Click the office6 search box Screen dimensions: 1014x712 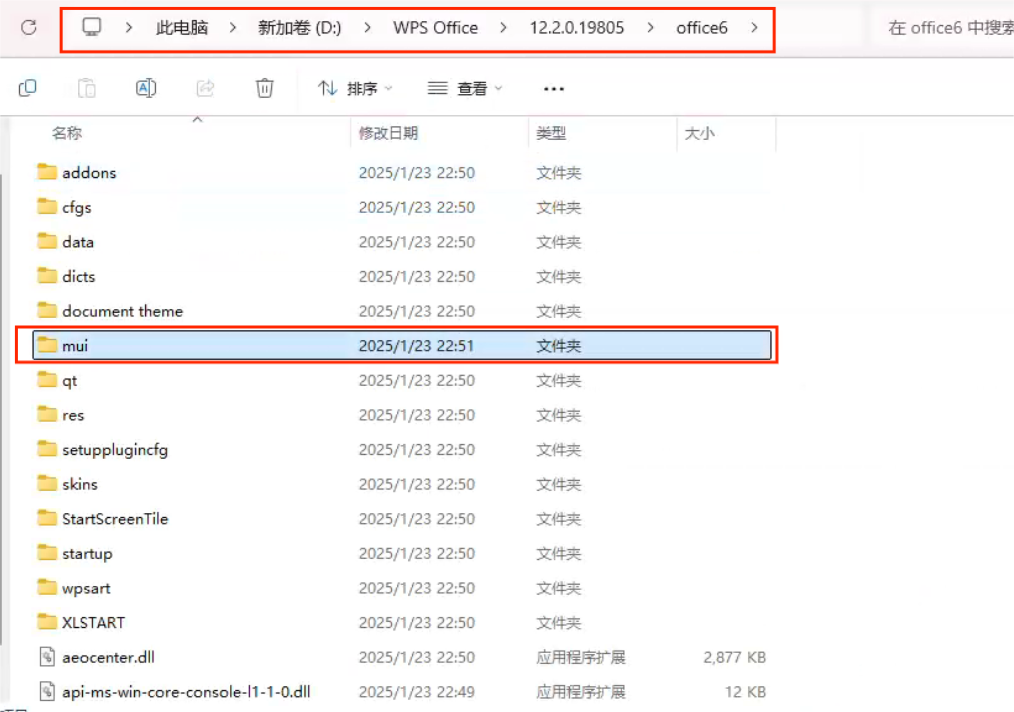(945, 28)
